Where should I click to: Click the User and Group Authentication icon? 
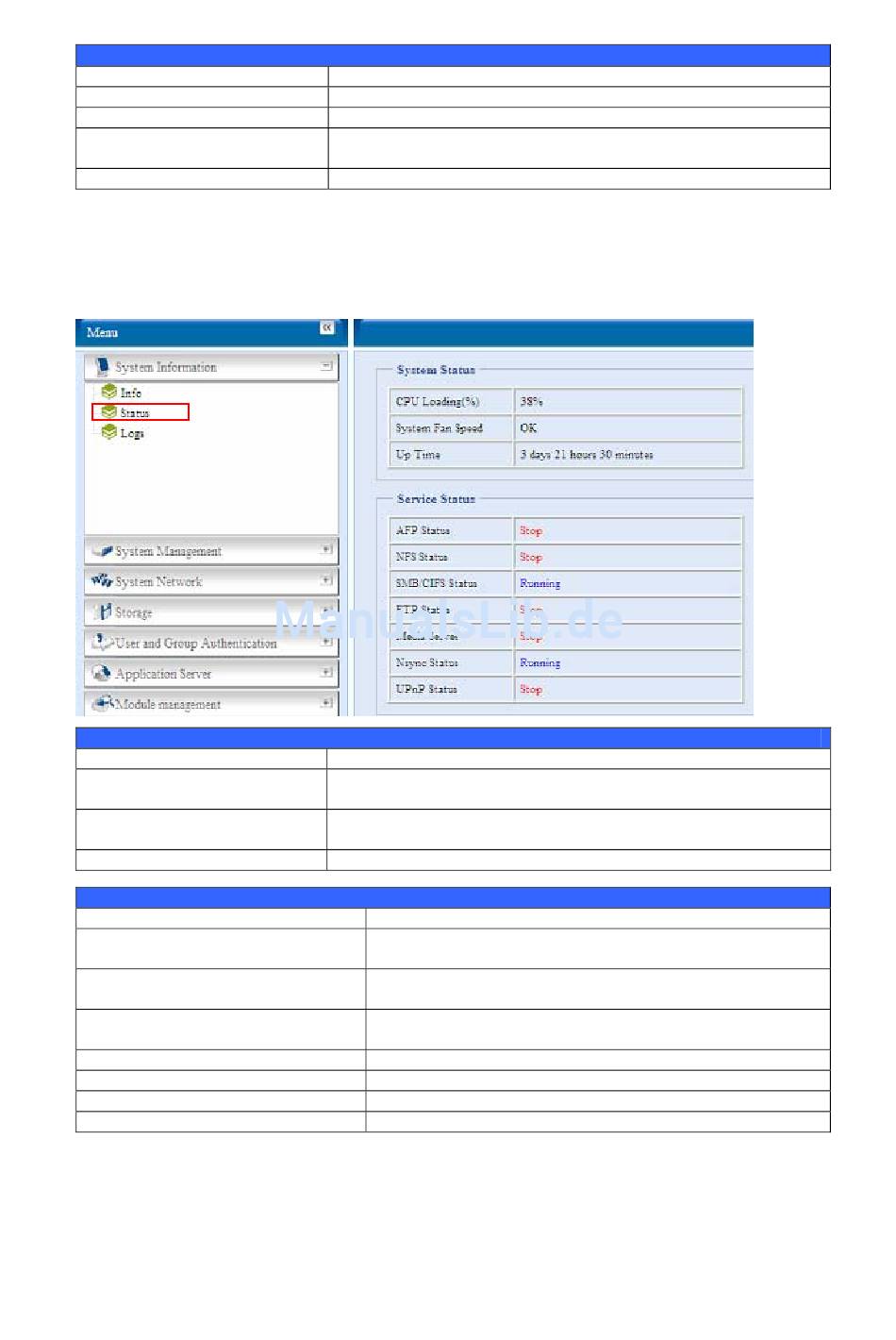pos(103,642)
